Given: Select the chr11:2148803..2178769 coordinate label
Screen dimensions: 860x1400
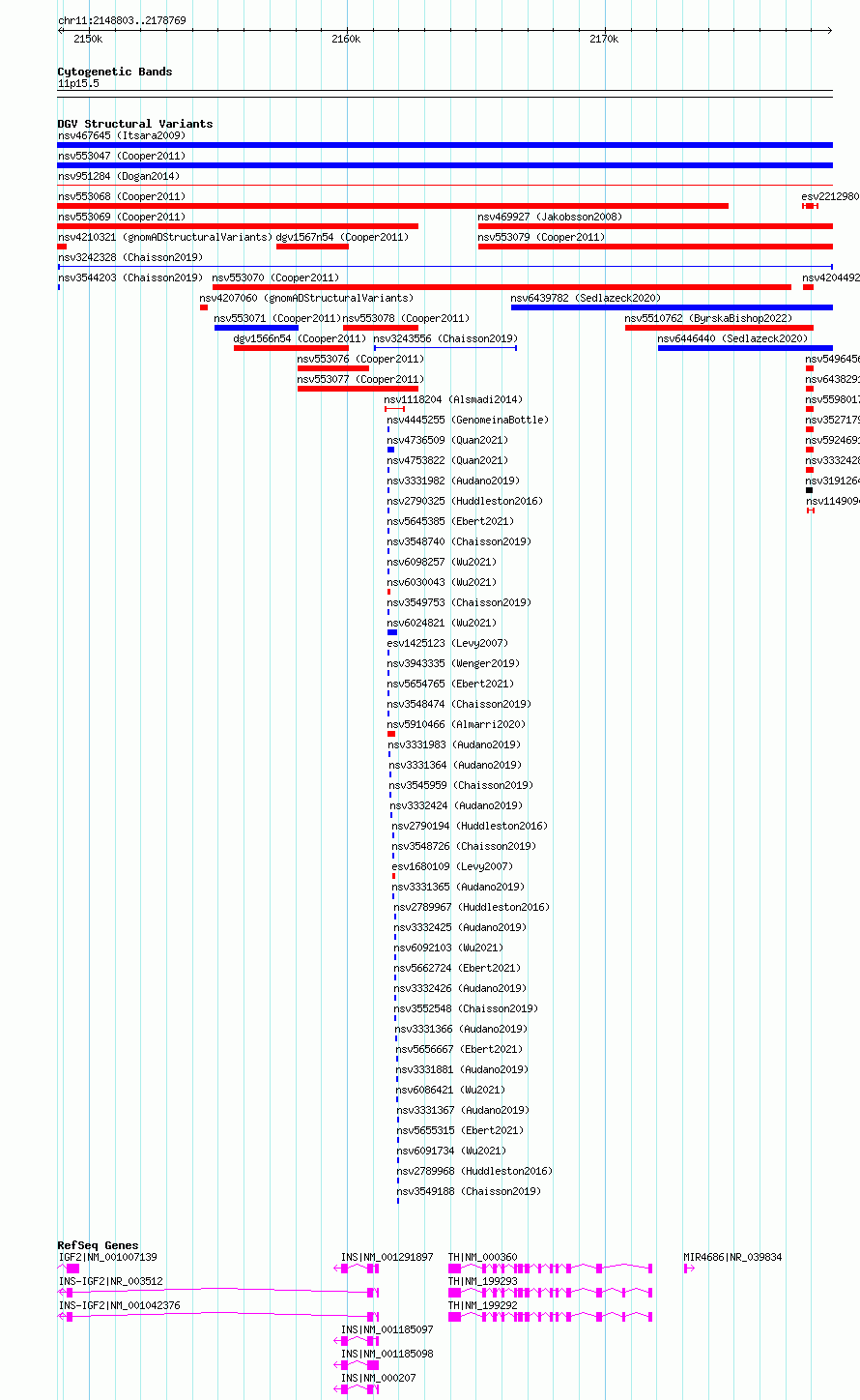Looking at the screenshot, I should (122, 20).
